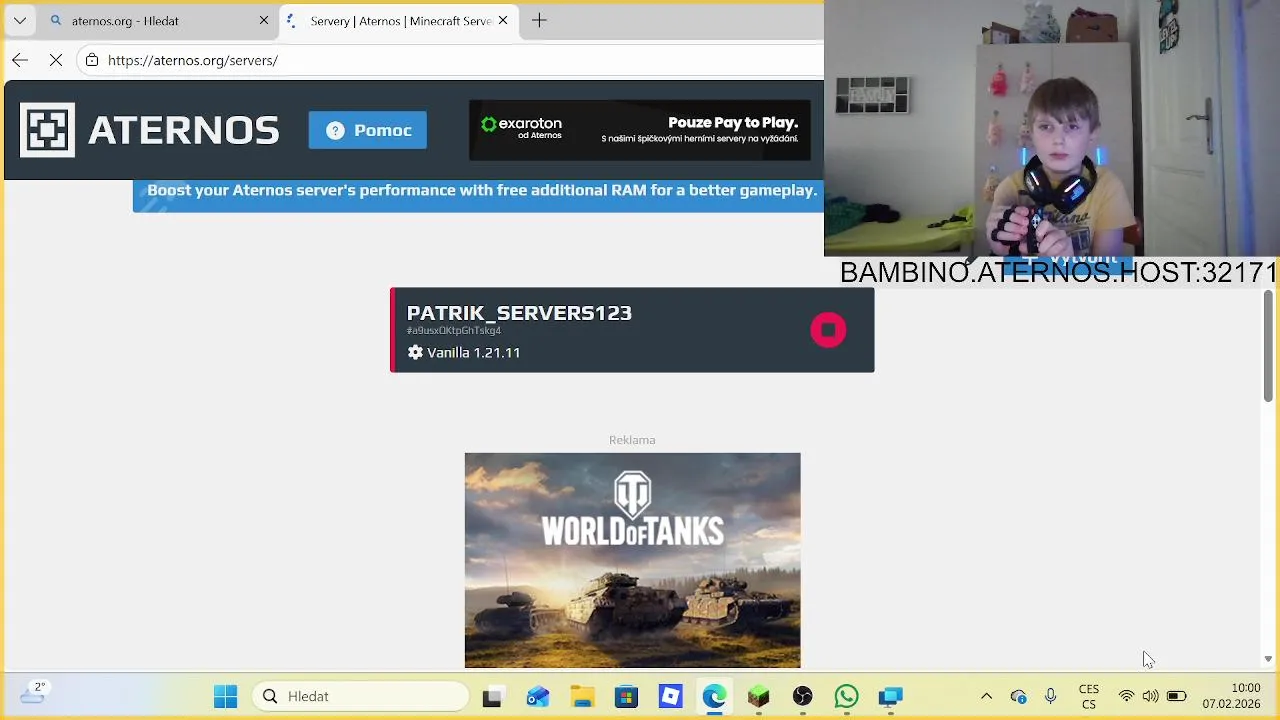Open the World of Tanks advertisement
The image size is (1280, 720).
coord(632,560)
